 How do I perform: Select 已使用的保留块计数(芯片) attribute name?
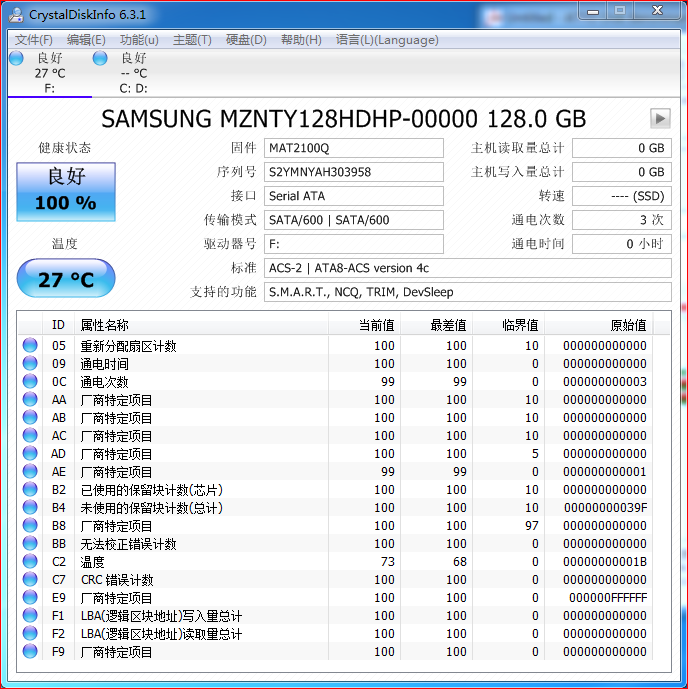[x=152, y=490]
